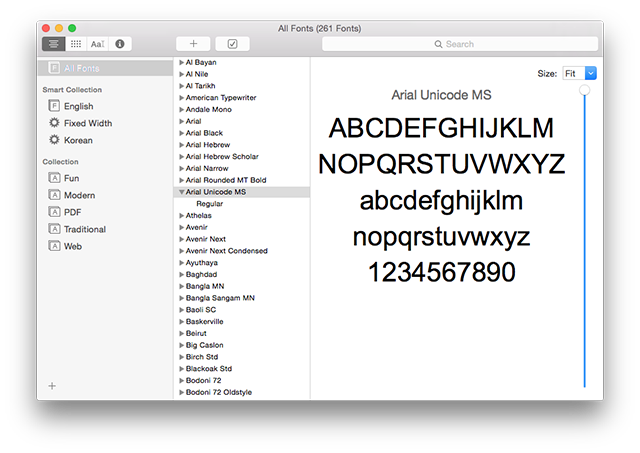Switch to Sample preview mode icon
This screenshot has width=640, height=453.
(x=53, y=44)
